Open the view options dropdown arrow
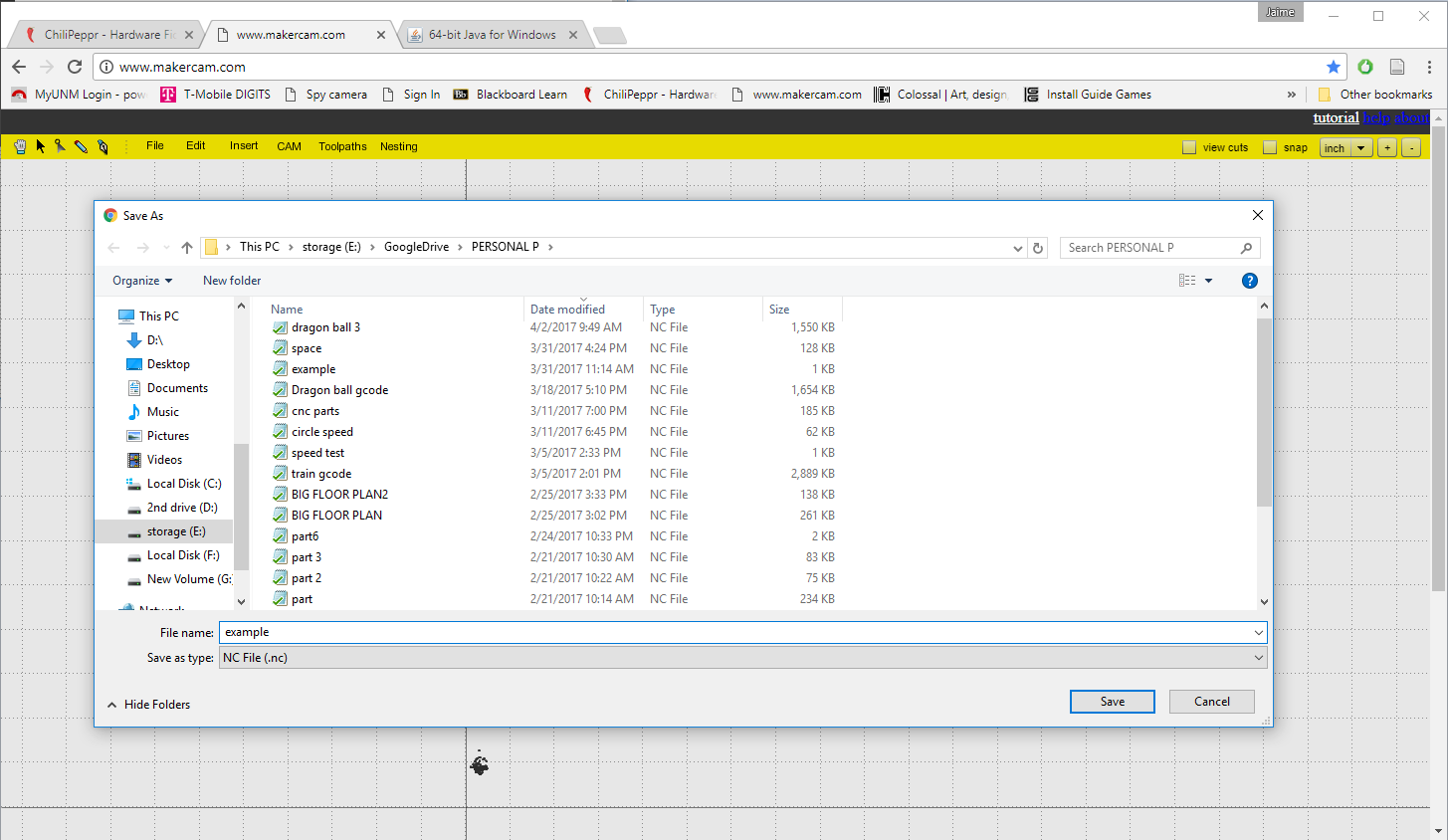 pos(1209,281)
